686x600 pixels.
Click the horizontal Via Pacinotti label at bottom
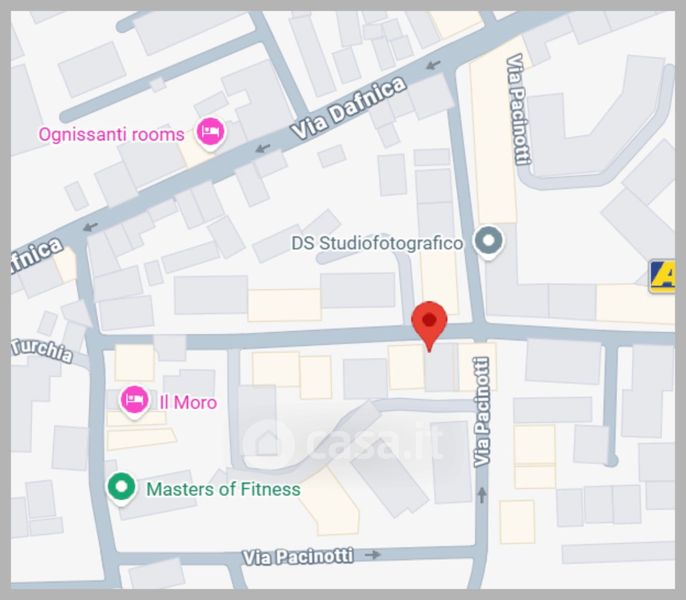[x=298, y=557]
